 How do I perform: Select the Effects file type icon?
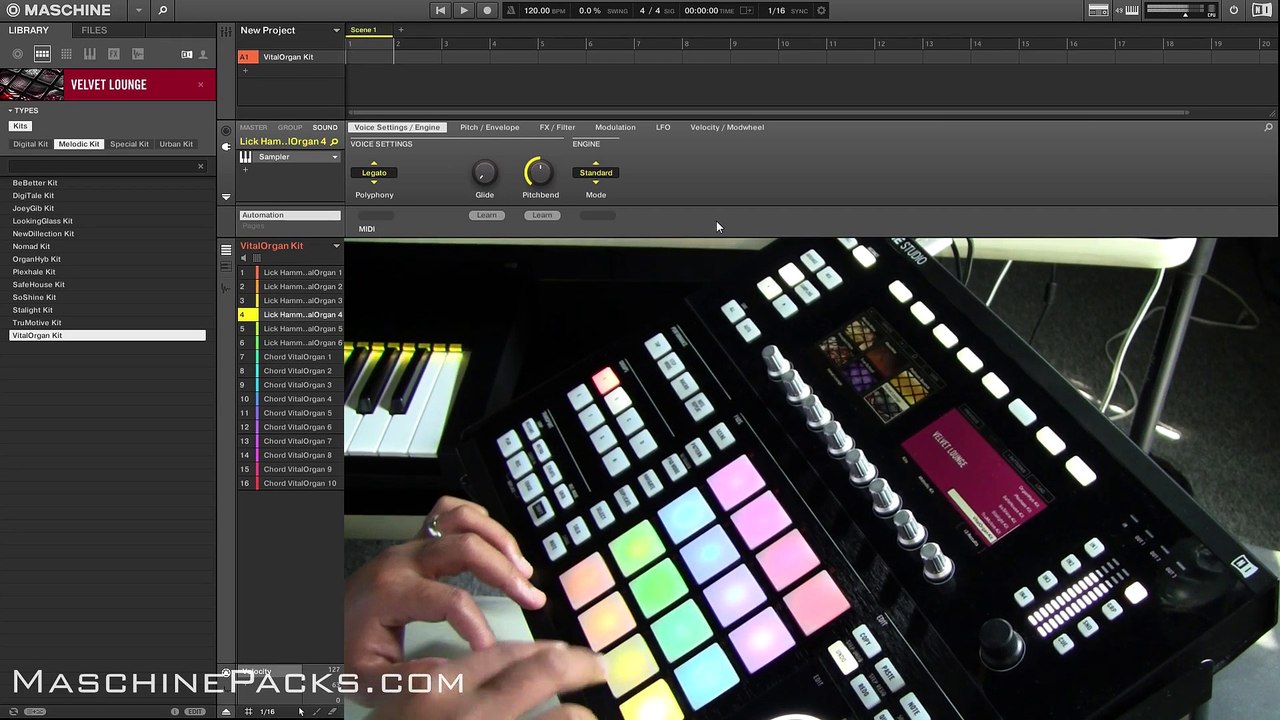coord(114,54)
